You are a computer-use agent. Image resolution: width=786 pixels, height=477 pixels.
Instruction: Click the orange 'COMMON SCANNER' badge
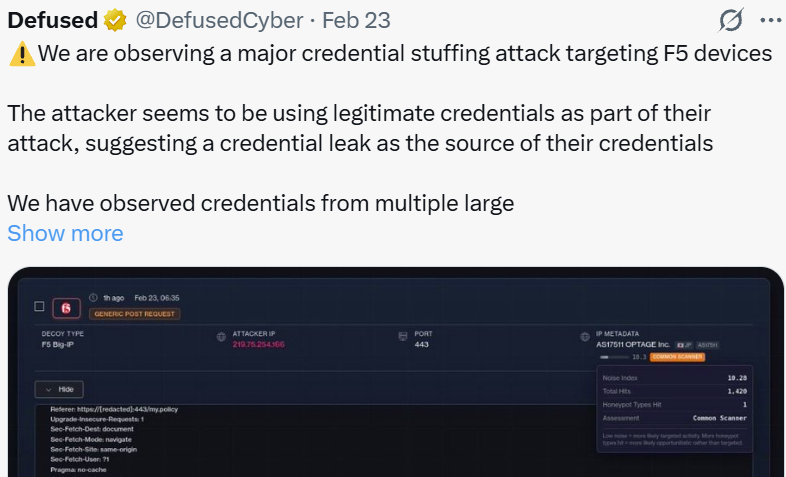click(x=677, y=356)
